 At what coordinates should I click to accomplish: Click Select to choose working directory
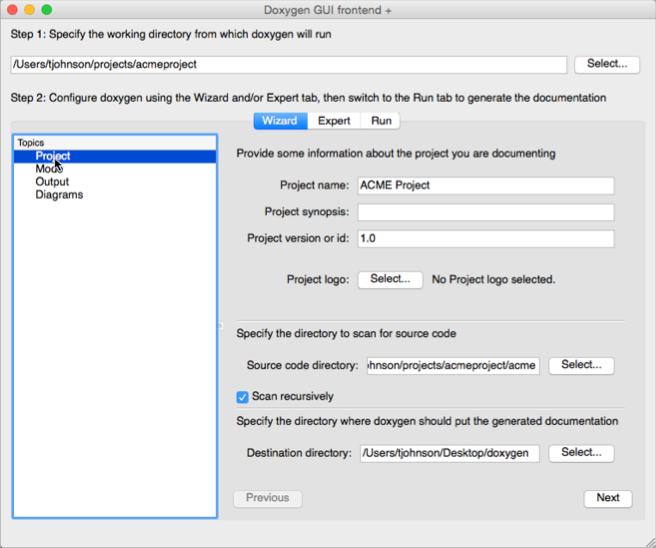click(607, 64)
